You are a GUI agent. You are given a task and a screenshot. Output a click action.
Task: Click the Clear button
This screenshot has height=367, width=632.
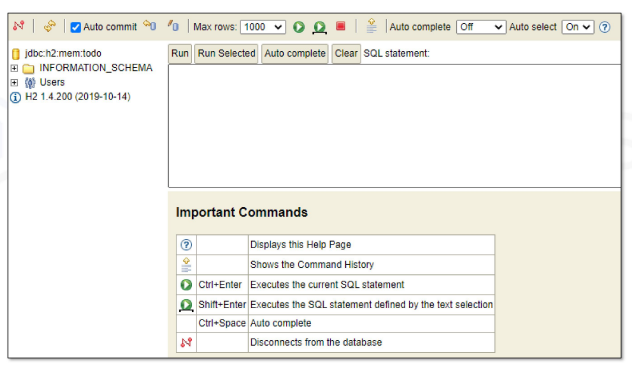pos(346,54)
